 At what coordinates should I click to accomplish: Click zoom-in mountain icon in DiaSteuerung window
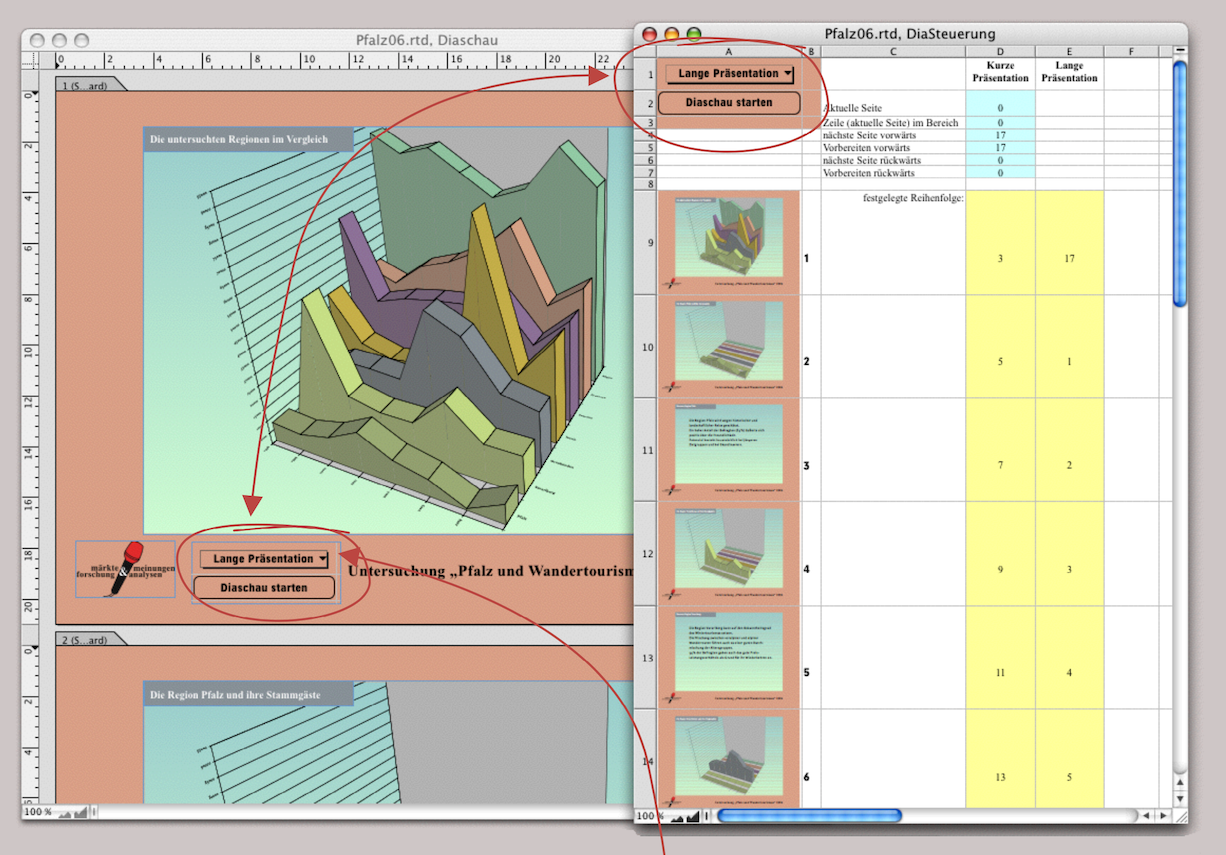[x=692, y=817]
